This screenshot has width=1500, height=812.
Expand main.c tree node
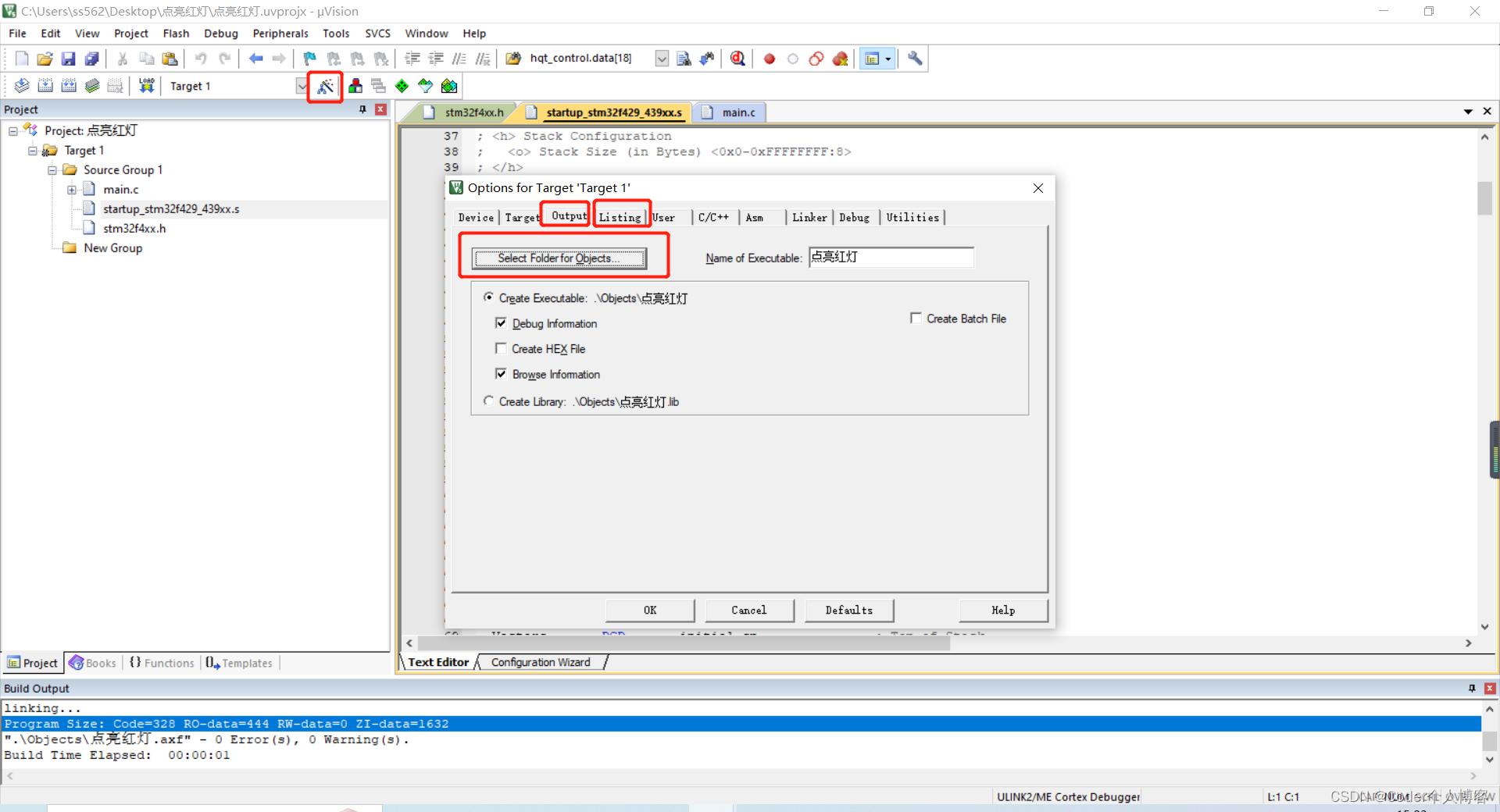pyautogui.click(x=72, y=190)
